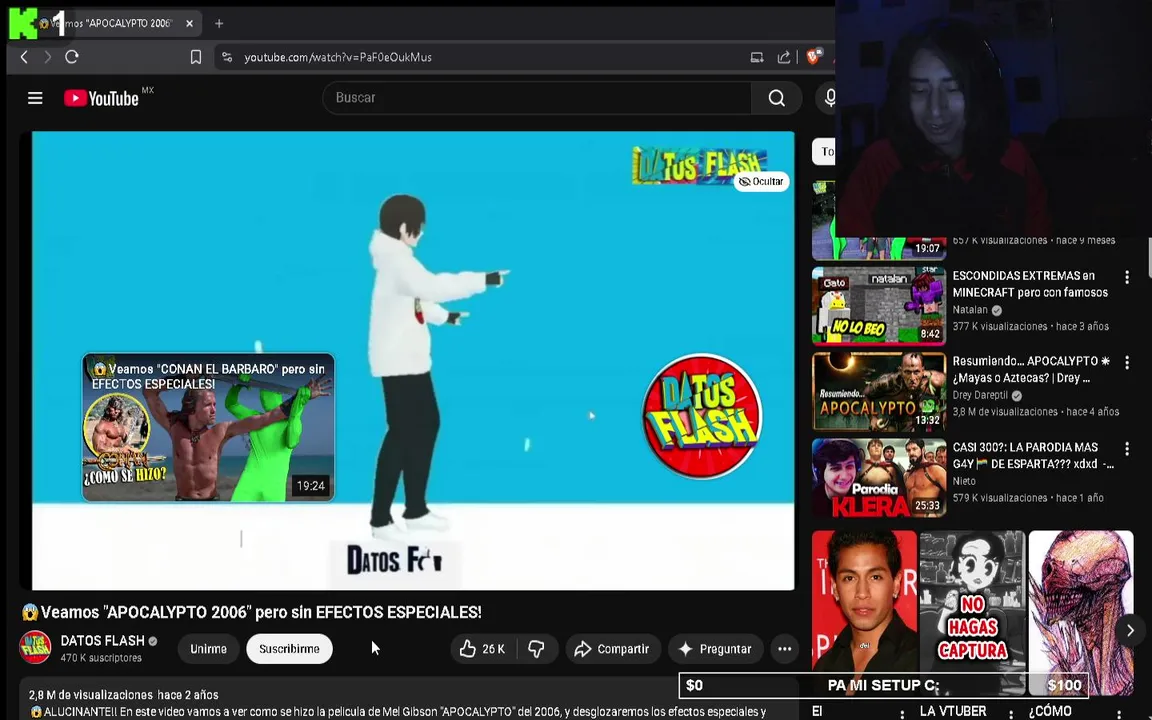Open CASI 300?: LA PARODIA title
1152x720 pixels.
click(1034, 456)
